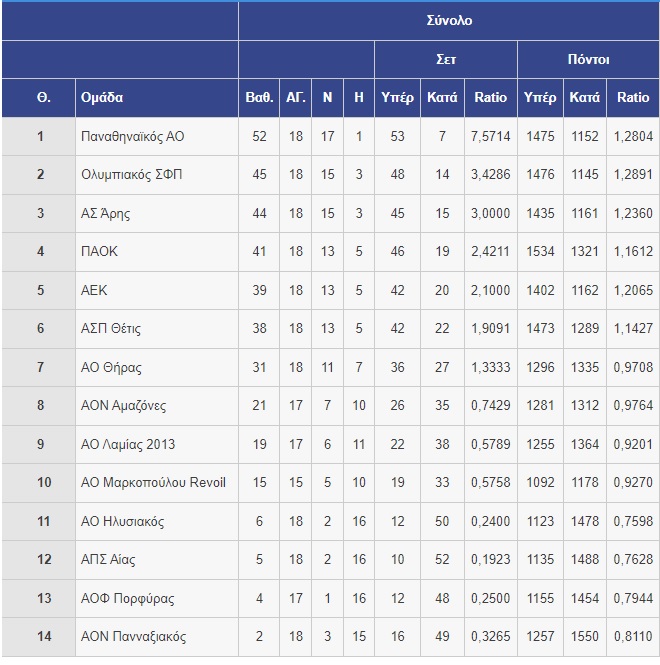Click rank number 10
This screenshot has height=665, width=660.
pyautogui.click(x=44, y=482)
